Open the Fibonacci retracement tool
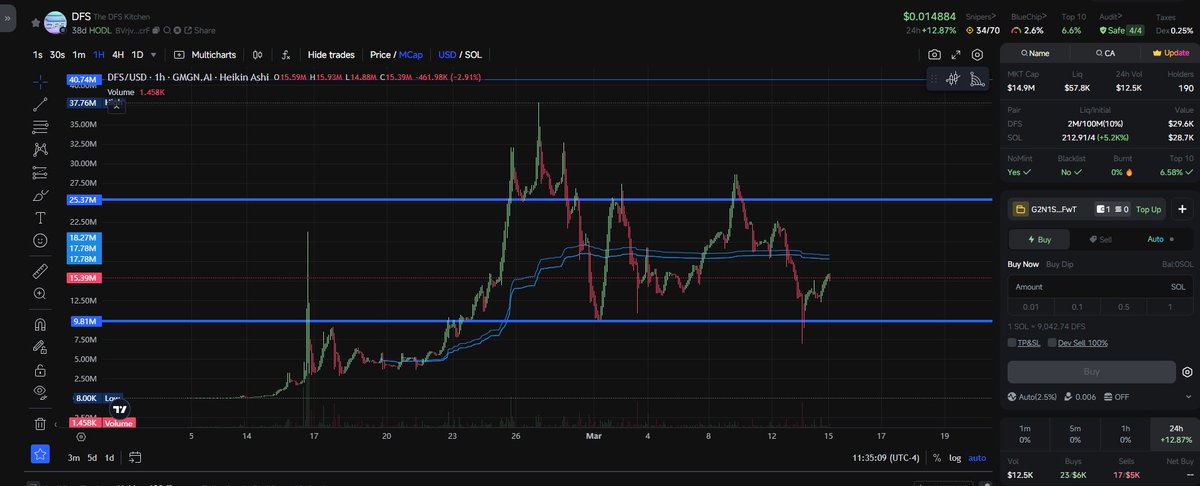This screenshot has height=486, width=1200. click(x=40, y=126)
